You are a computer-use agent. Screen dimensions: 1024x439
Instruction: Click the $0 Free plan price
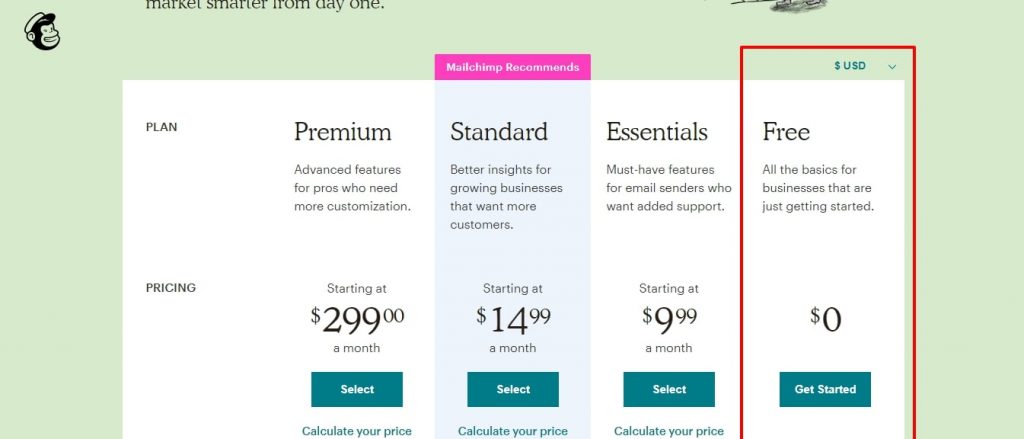825,320
